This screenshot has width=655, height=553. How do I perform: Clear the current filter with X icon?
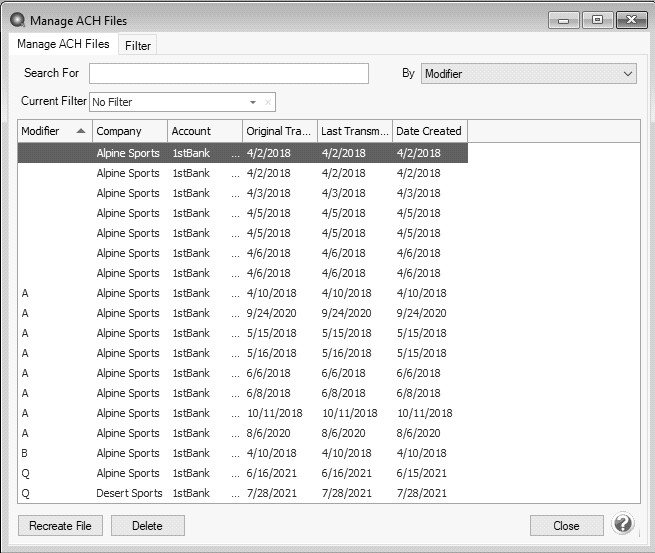coord(267,102)
